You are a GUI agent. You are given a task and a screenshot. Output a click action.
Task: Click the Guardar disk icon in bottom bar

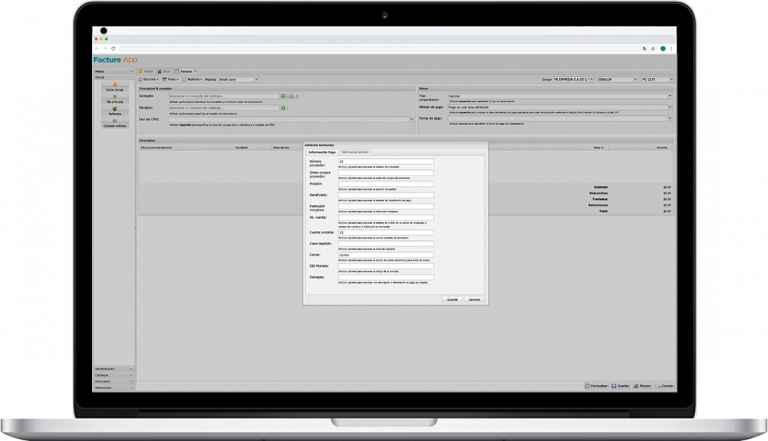pyautogui.click(x=621, y=385)
